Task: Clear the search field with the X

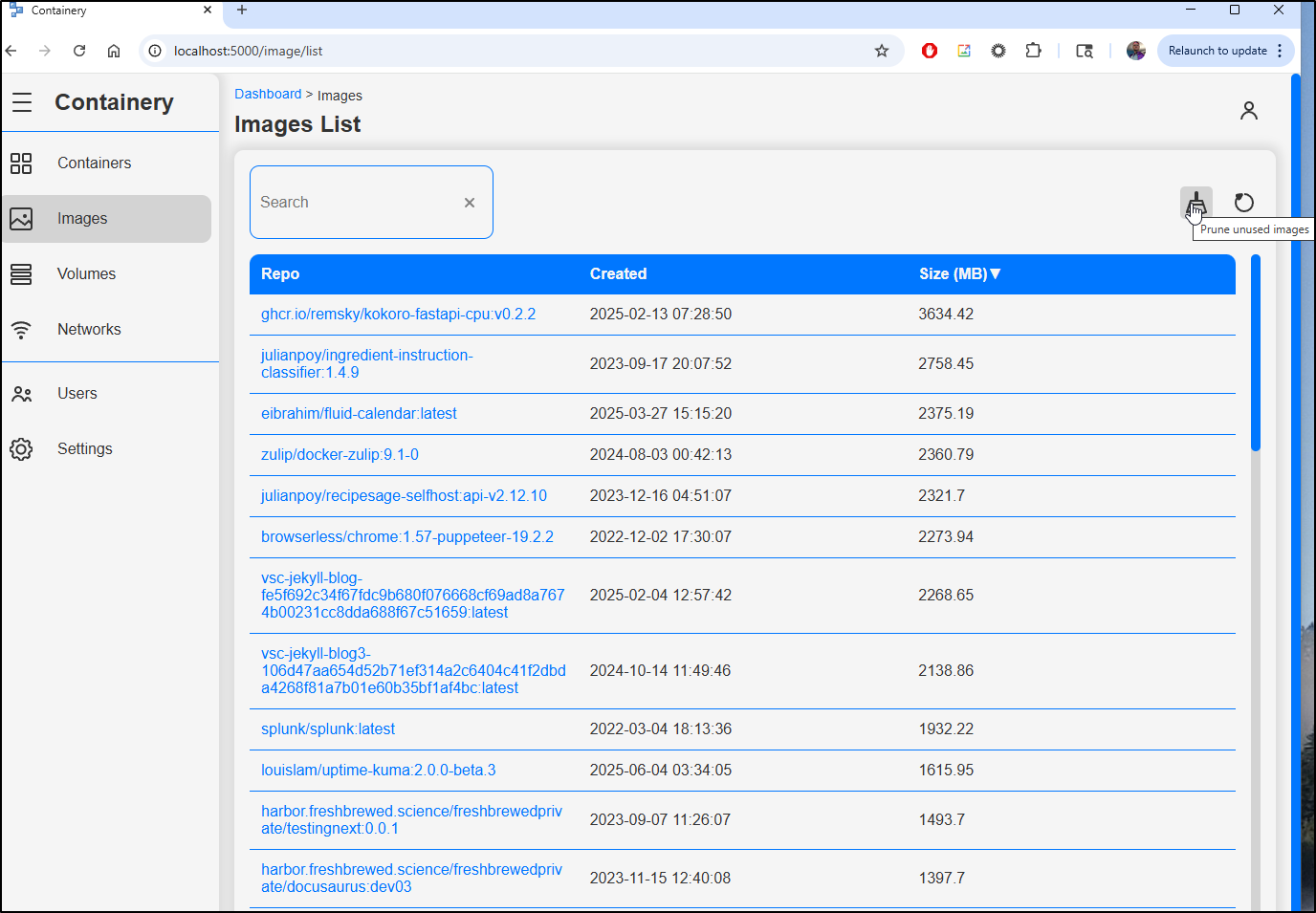Action: [x=470, y=203]
